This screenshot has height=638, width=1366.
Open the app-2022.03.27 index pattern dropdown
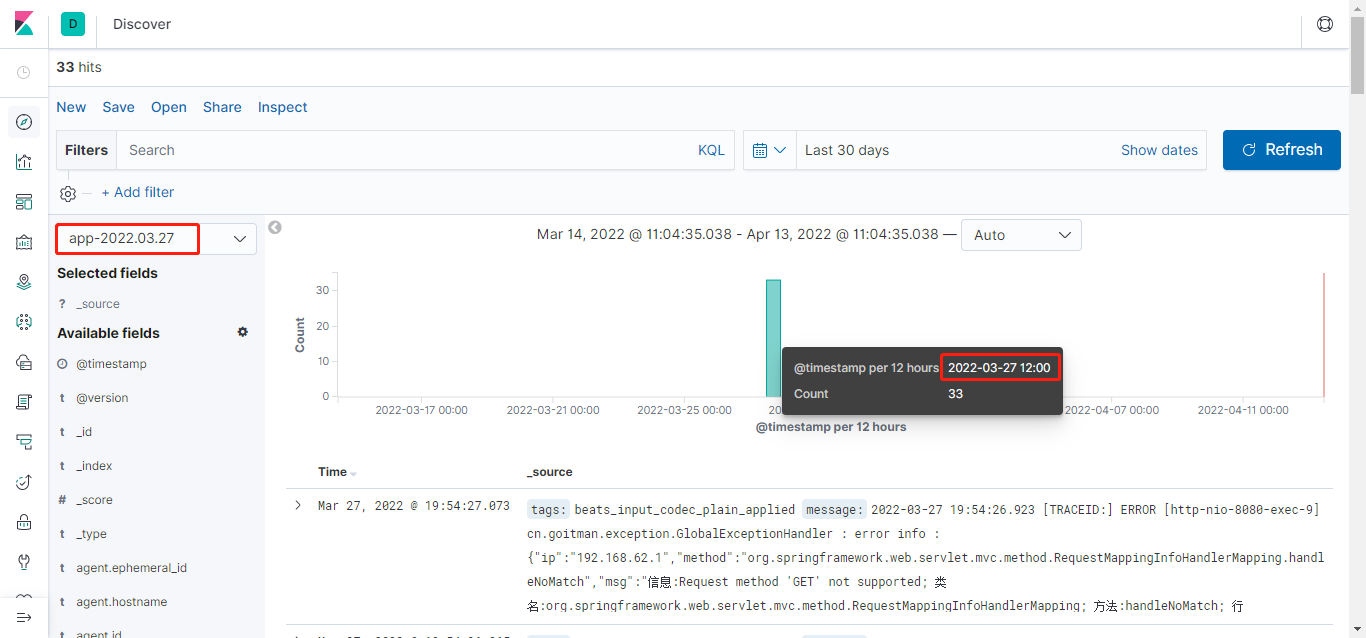[x=156, y=239]
